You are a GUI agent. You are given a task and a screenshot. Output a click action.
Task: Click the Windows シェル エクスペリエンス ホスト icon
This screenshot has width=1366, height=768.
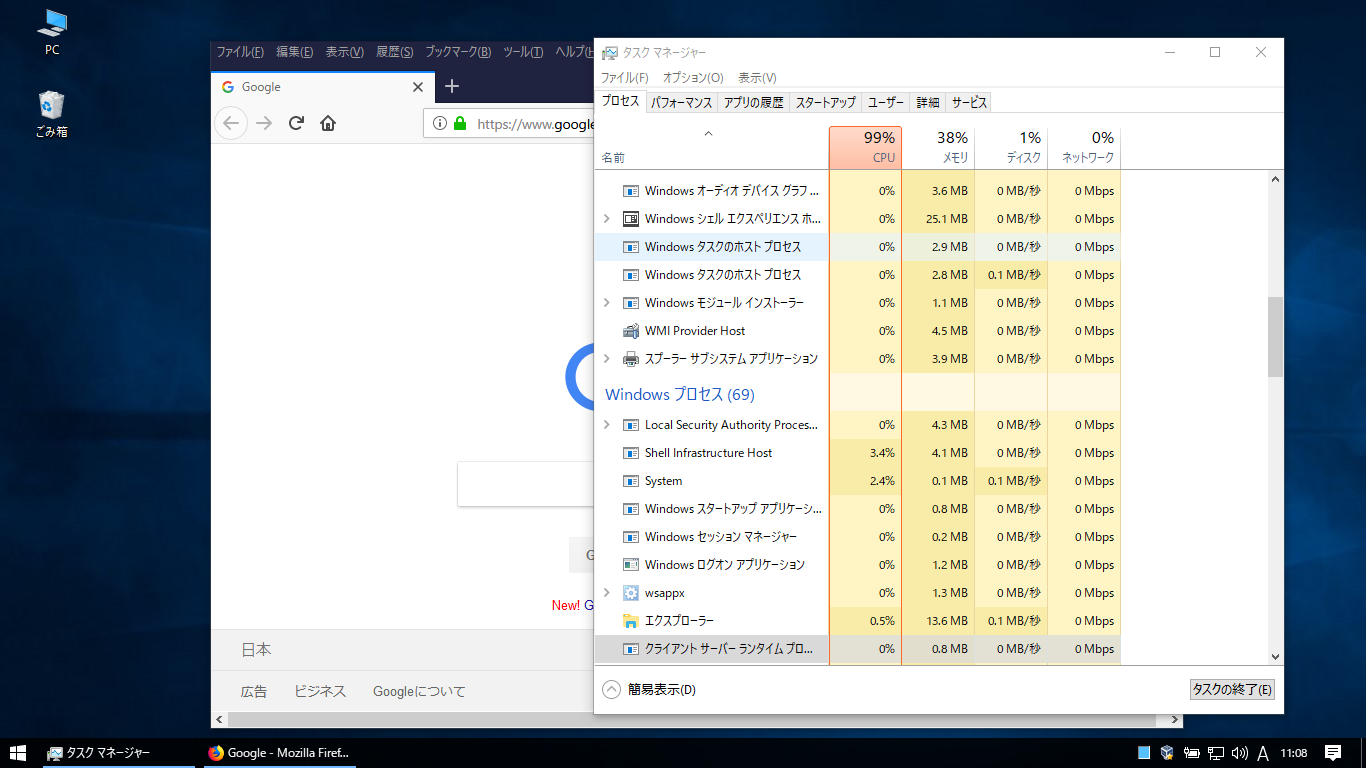631,219
